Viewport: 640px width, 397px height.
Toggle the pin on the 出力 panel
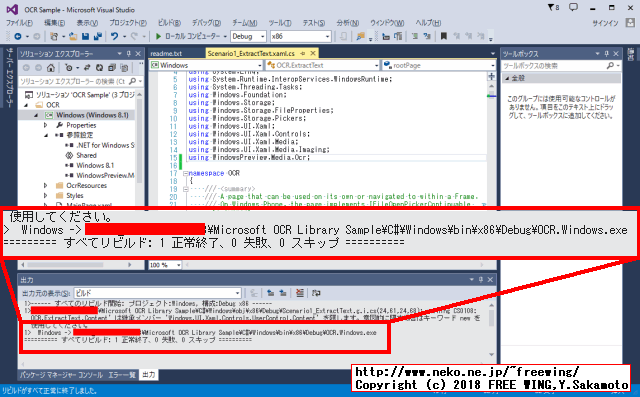(x=481, y=279)
